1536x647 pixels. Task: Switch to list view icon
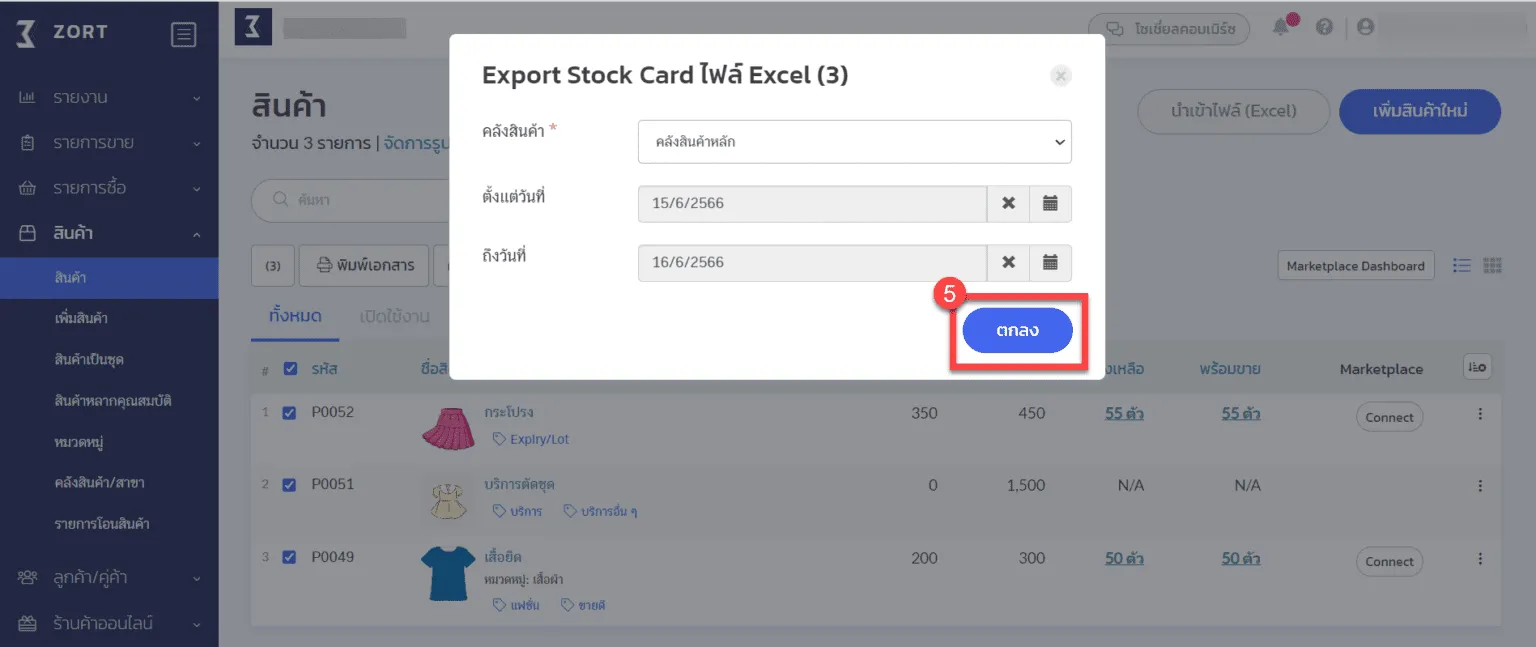pos(1462,266)
